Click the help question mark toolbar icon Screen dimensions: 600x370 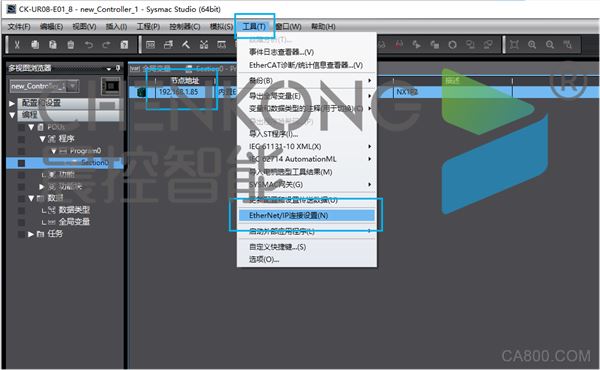[124, 45]
